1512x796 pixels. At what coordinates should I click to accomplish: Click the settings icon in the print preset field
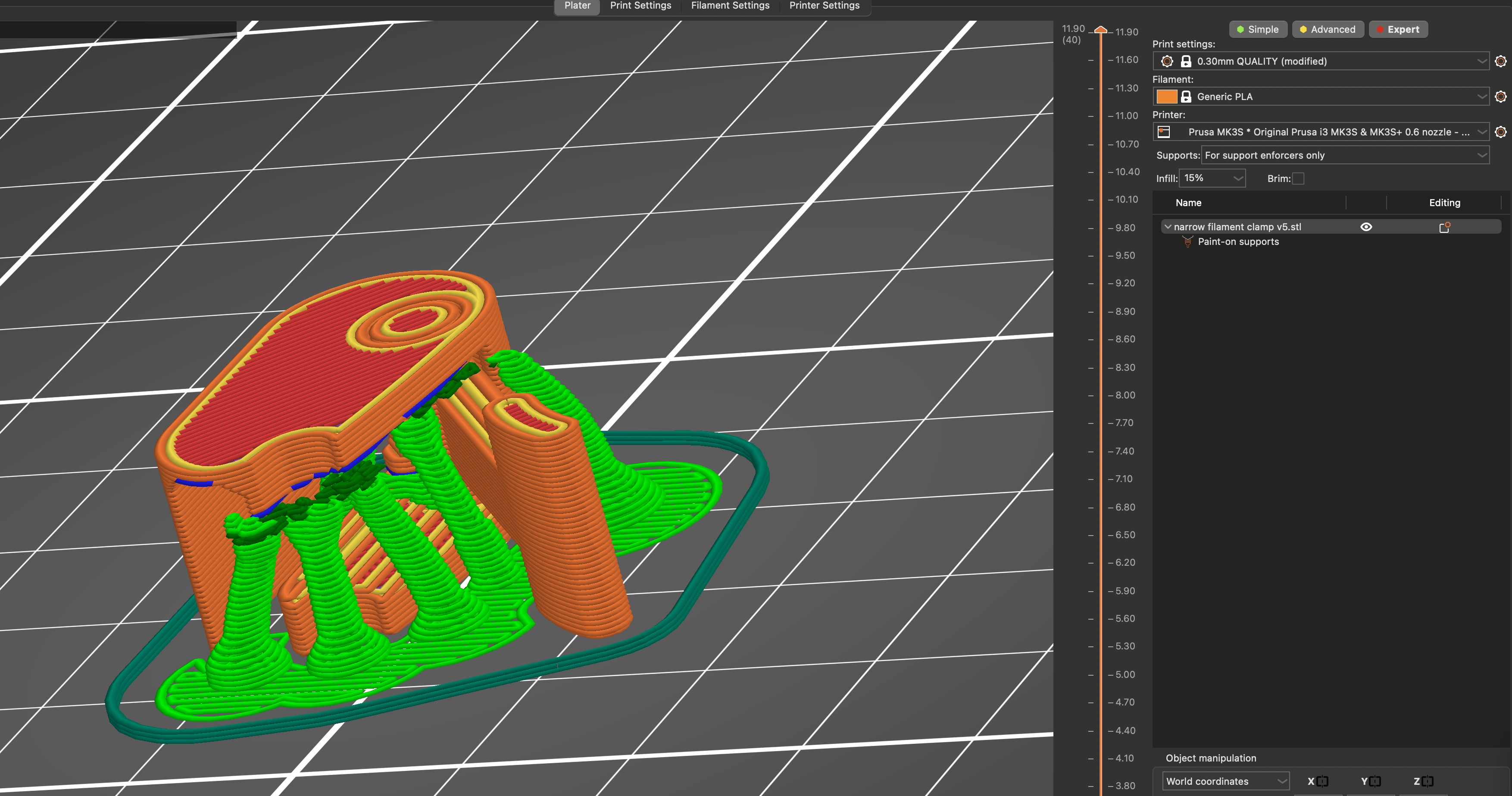(x=1167, y=61)
